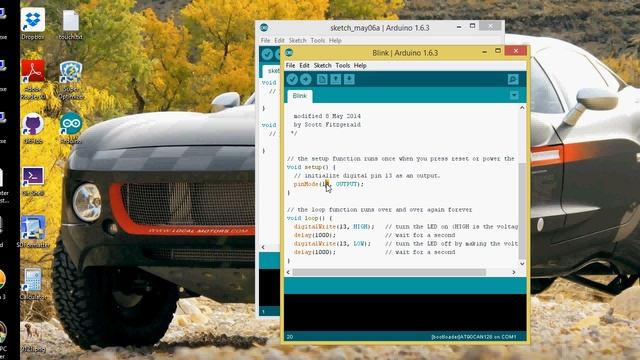This screenshot has height=360, width=640.
Task: Click scroll left arrow in sketch_may06a editor
Action: (263, 247)
